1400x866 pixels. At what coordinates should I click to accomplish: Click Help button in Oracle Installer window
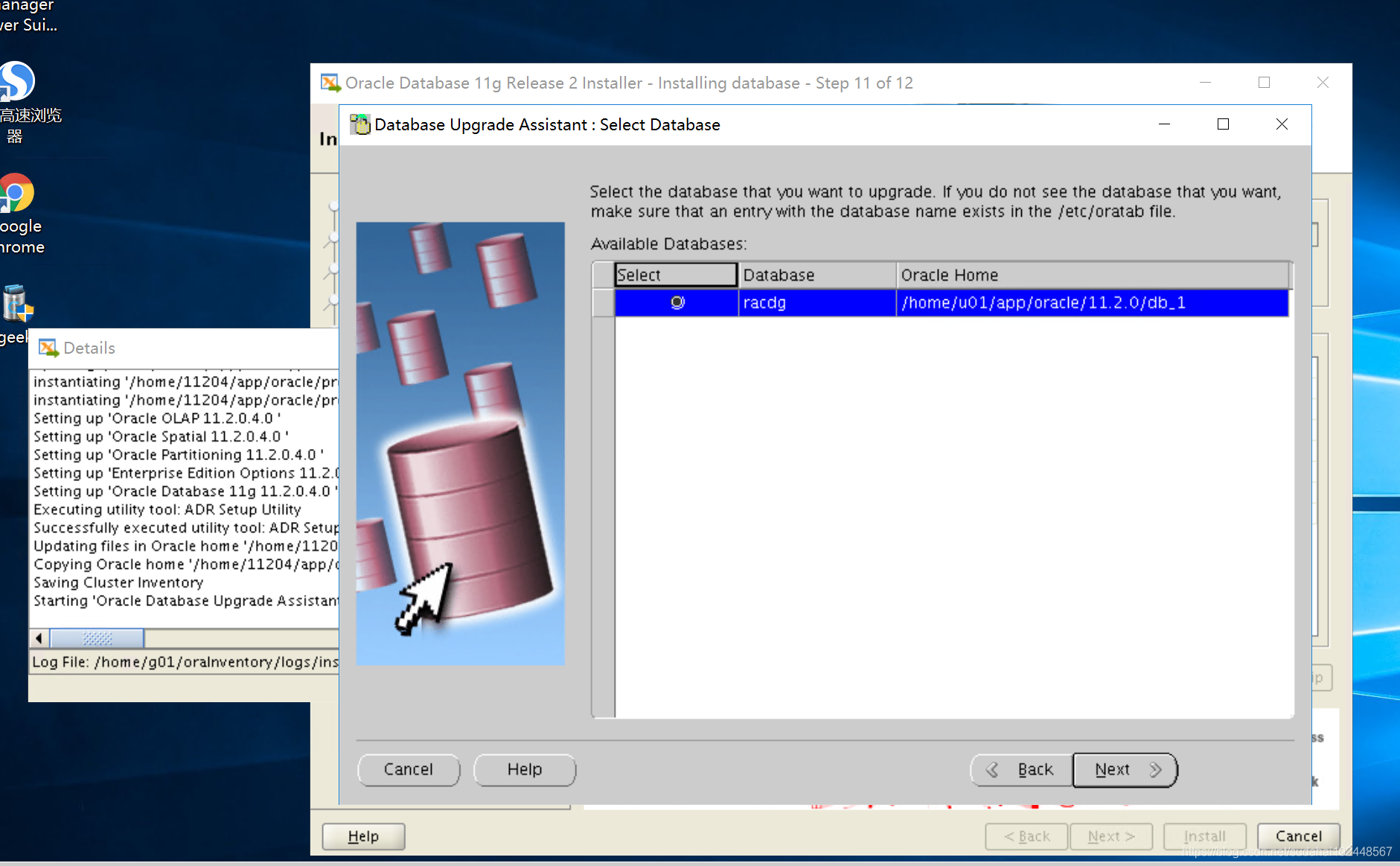click(363, 836)
